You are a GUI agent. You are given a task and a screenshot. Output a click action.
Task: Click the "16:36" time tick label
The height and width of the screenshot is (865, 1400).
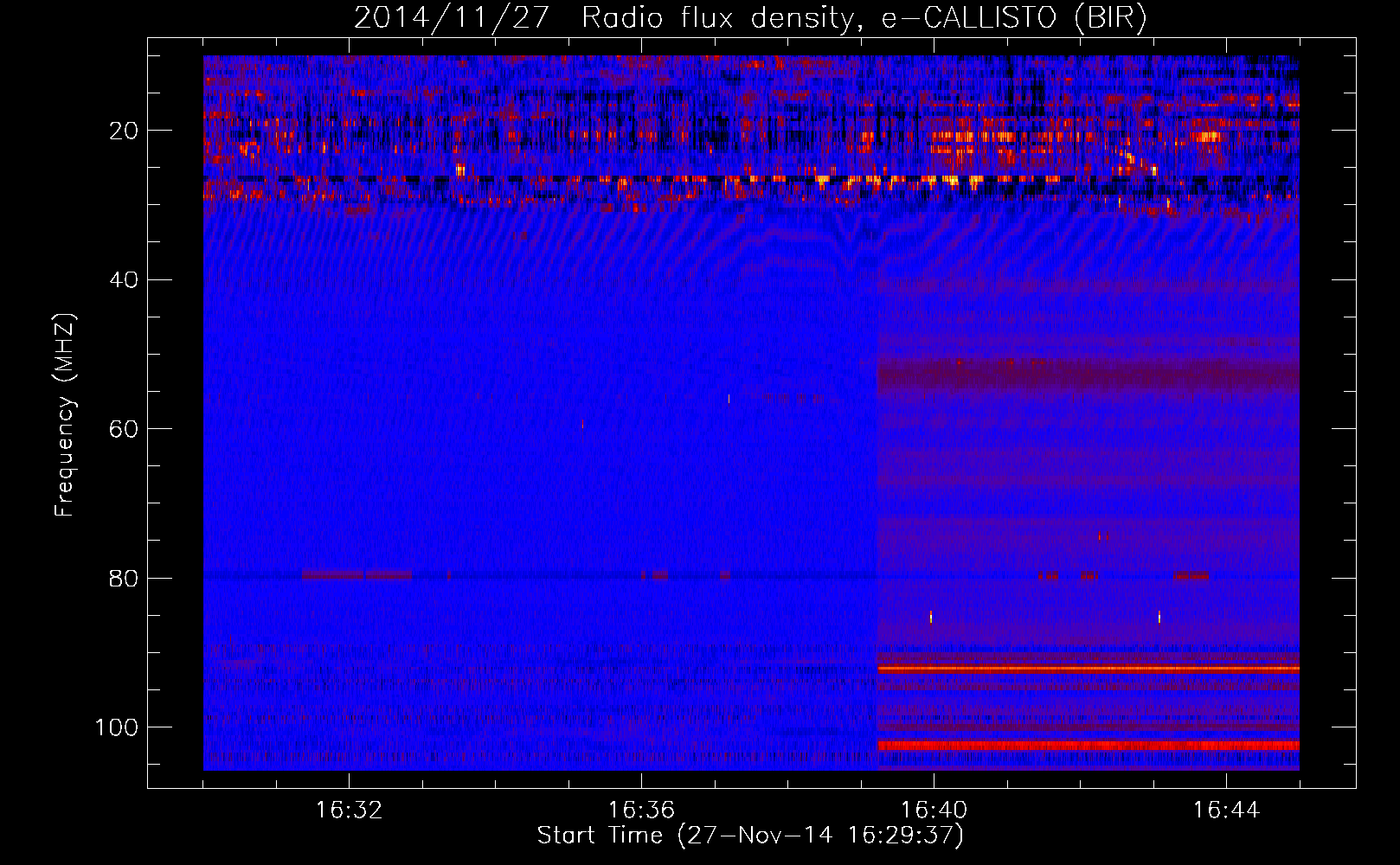pyautogui.click(x=641, y=811)
